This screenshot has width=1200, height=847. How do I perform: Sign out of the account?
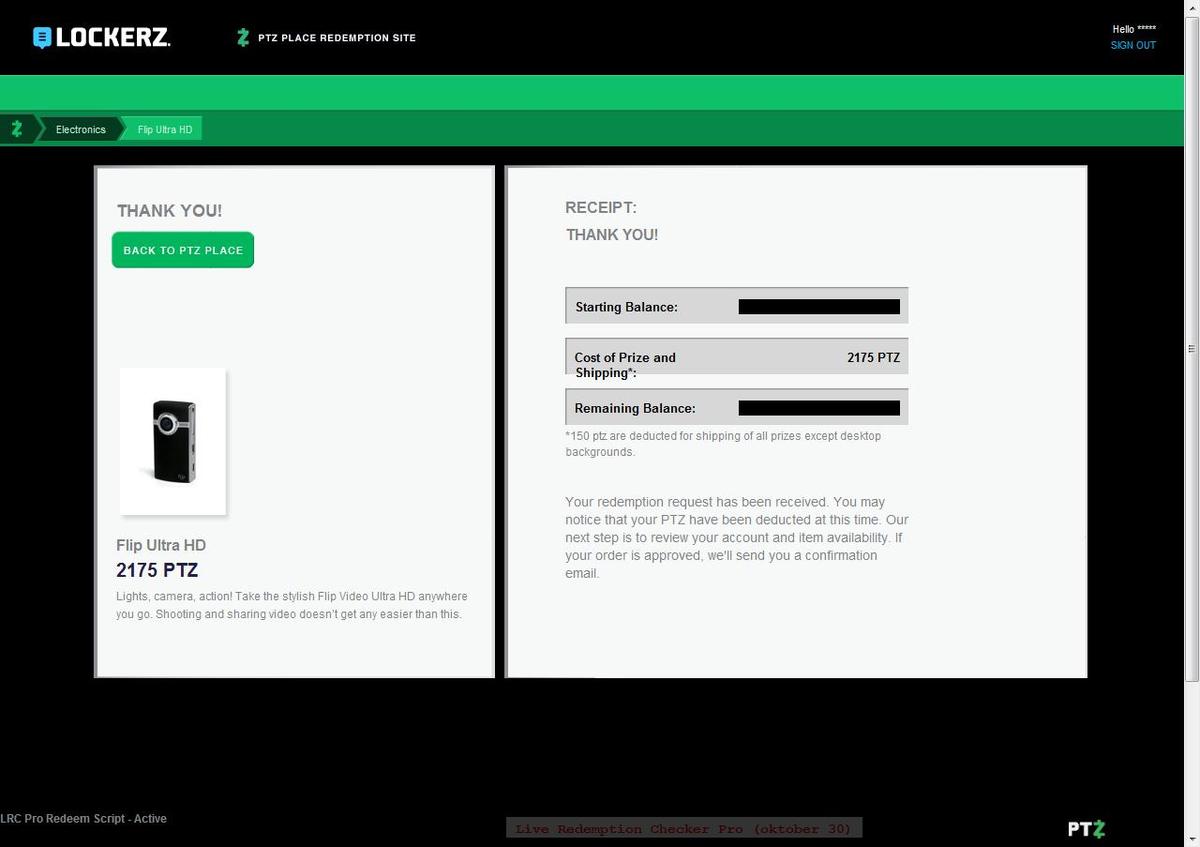pos(1132,46)
